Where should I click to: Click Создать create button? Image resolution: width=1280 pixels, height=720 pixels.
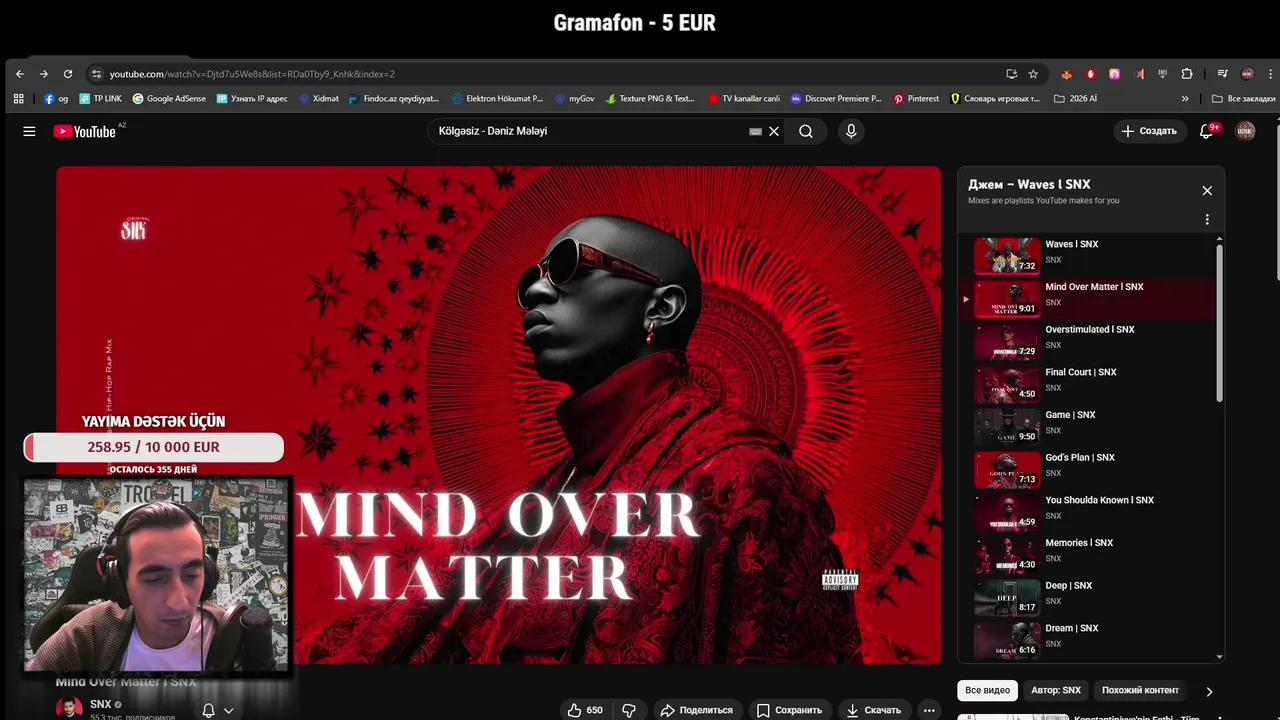[1149, 131]
